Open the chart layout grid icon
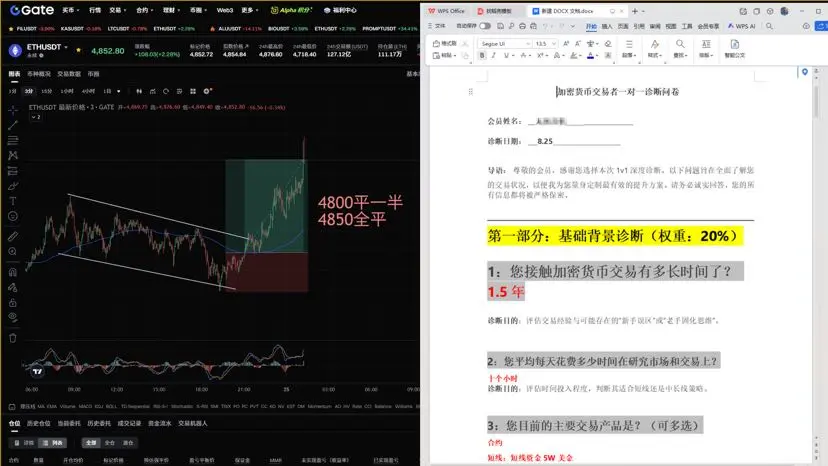The height and width of the screenshot is (466, 828). tap(193, 91)
